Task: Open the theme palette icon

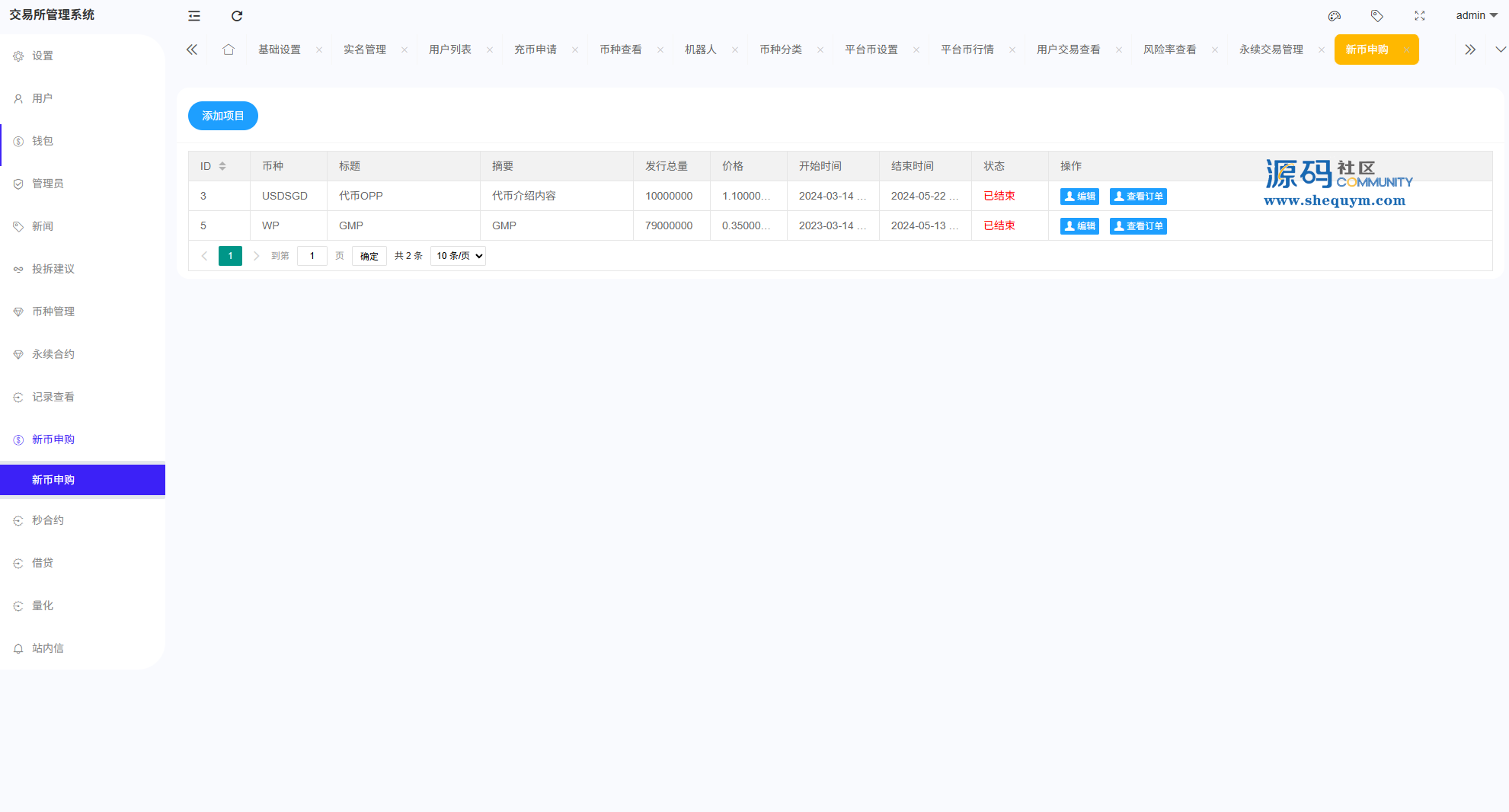Action: pyautogui.click(x=1334, y=16)
